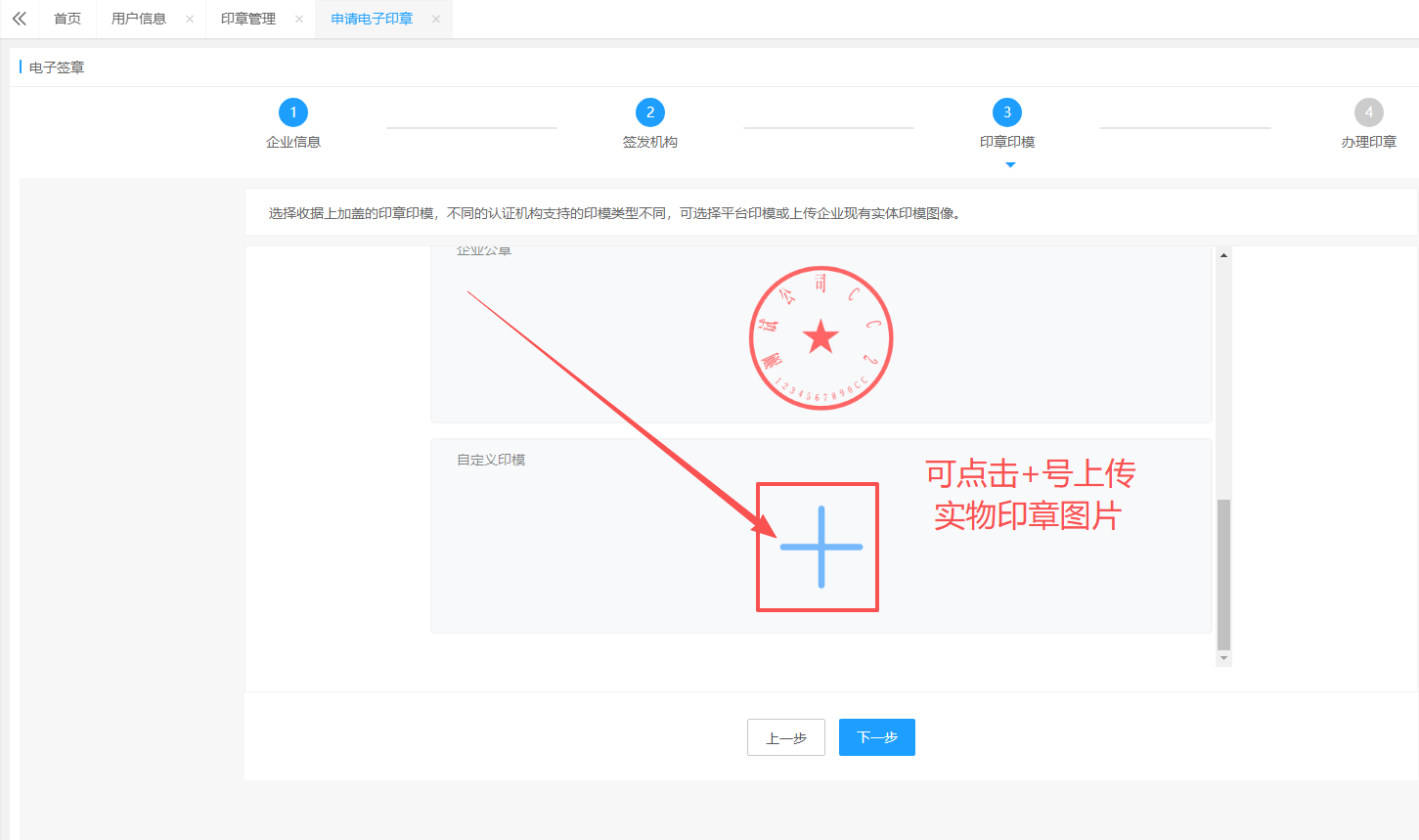Screen dimensions: 1419x840
Task: Select the red company seal image
Action: tap(820, 337)
